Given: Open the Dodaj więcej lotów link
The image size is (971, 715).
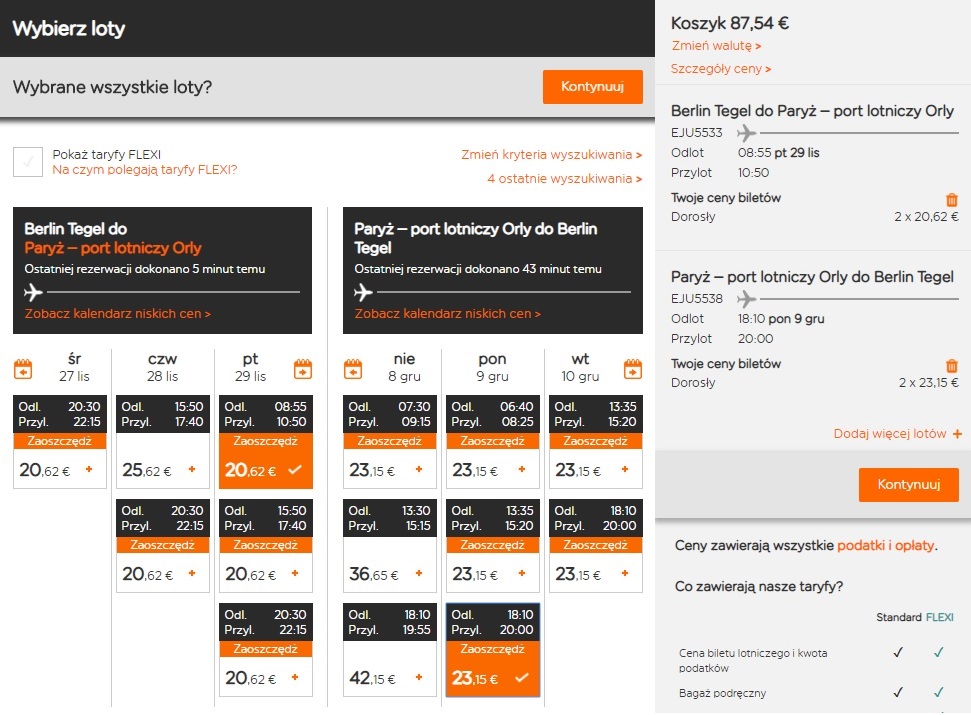Looking at the screenshot, I should 897,434.
